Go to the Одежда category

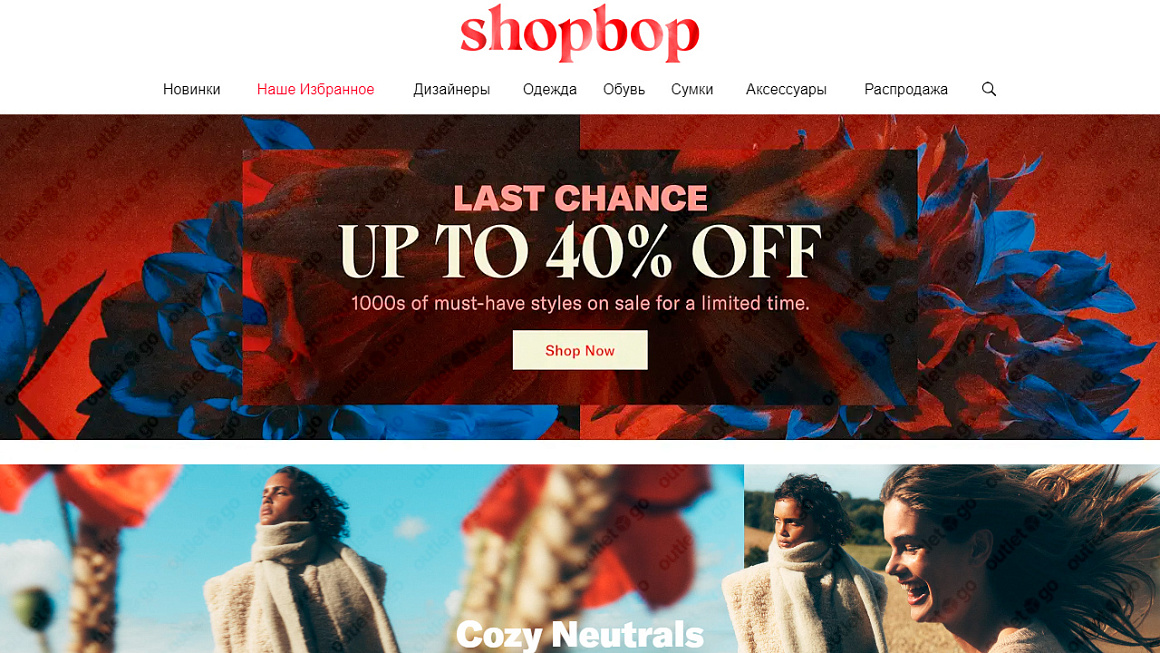click(550, 89)
